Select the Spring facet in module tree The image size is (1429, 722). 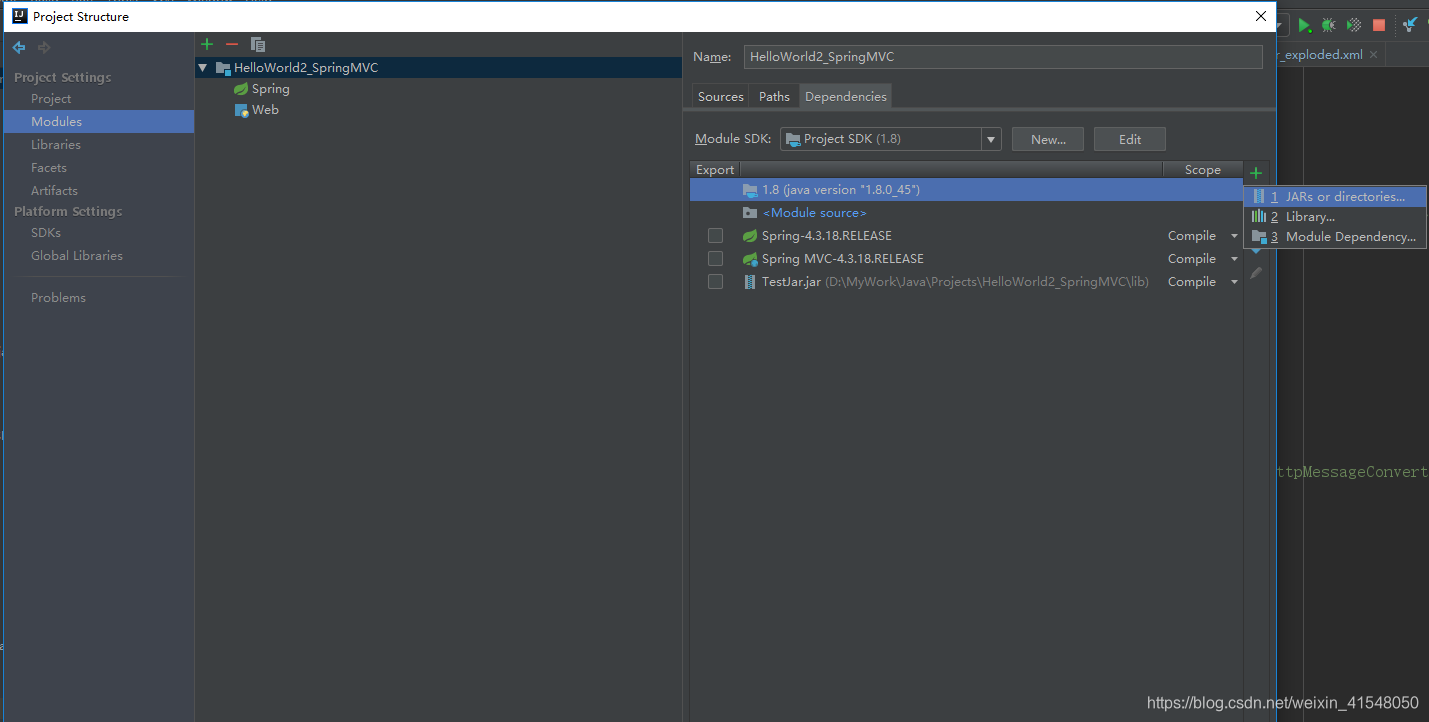tap(270, 89)
